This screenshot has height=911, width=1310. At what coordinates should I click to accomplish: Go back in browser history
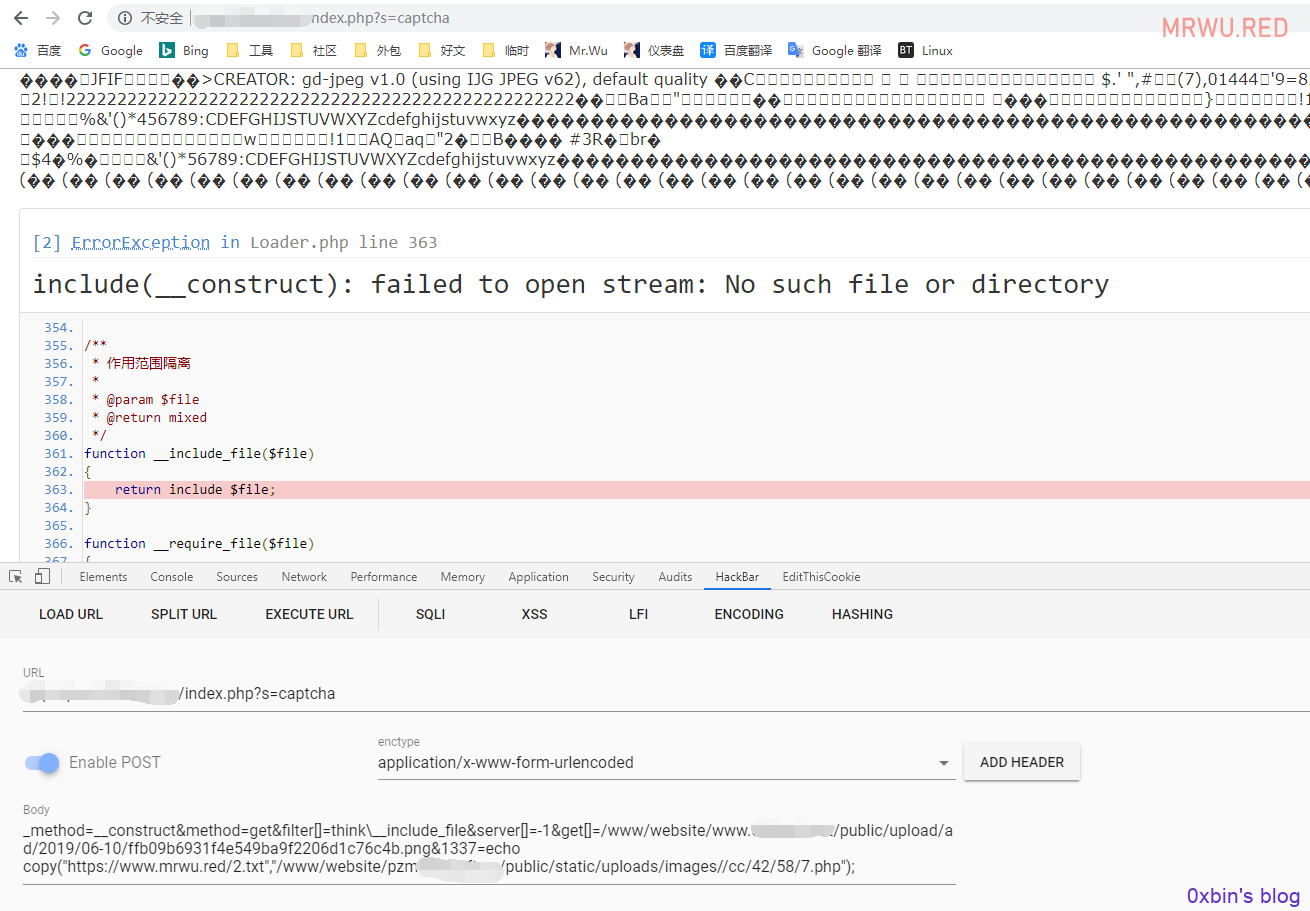click(21, 18)
